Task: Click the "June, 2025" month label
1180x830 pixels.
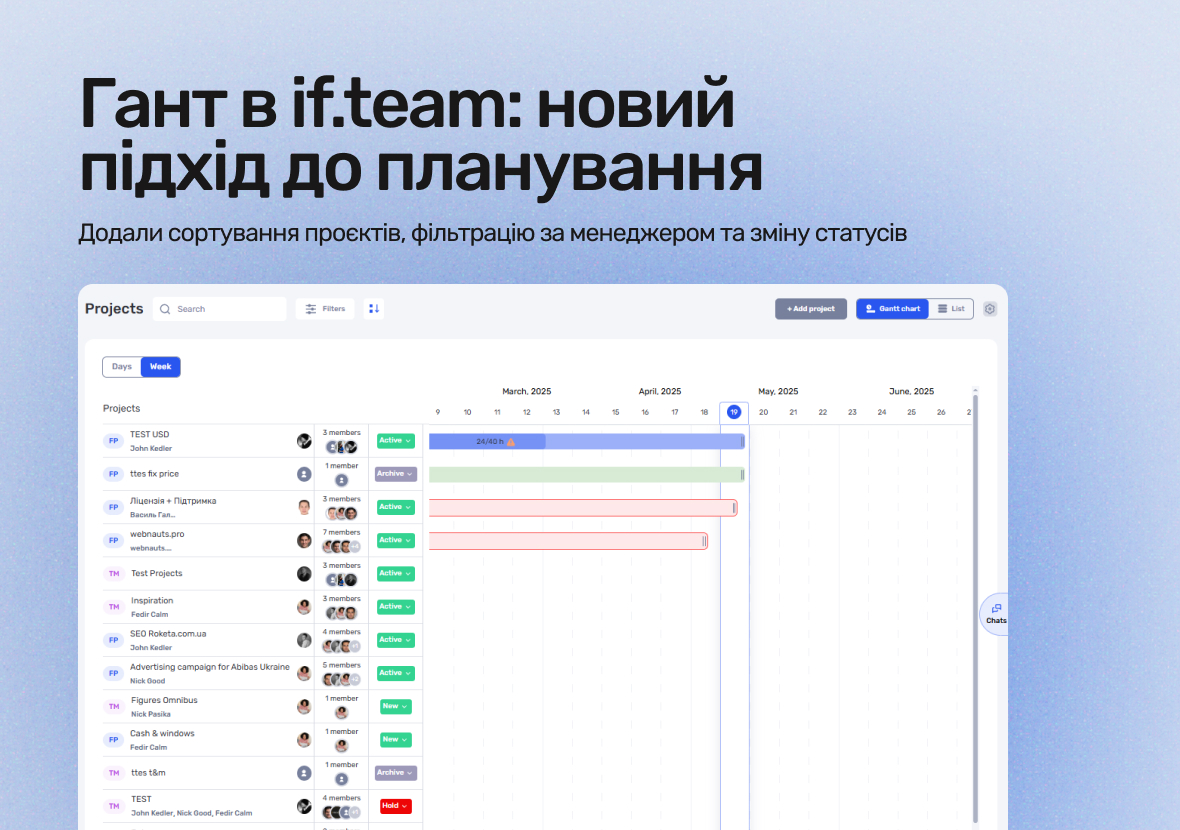Action: pyautogui.click(x=911, y=391)
